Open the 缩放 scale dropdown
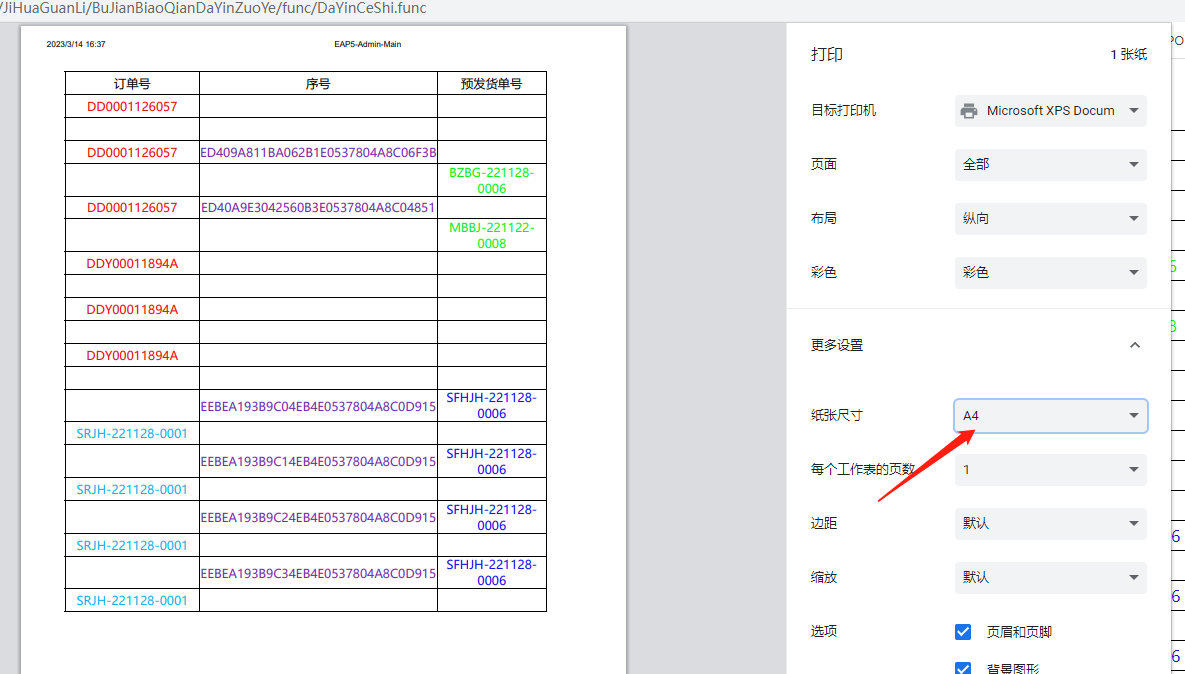Screen dimensions: 1185x674 click(x=1050, y=577)
